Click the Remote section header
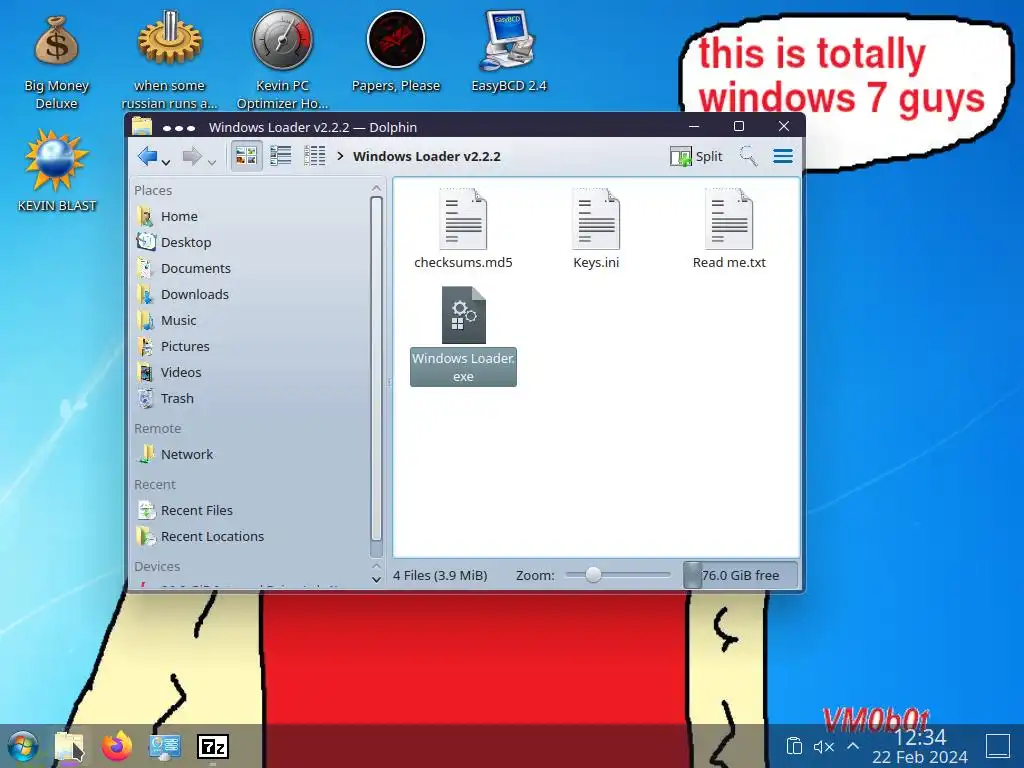This screenshot has height=768, width=1024. tap(157, 429)
